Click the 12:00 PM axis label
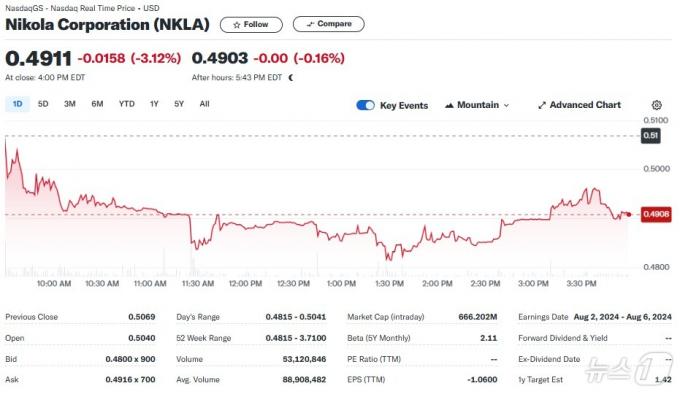 point(245,283)
